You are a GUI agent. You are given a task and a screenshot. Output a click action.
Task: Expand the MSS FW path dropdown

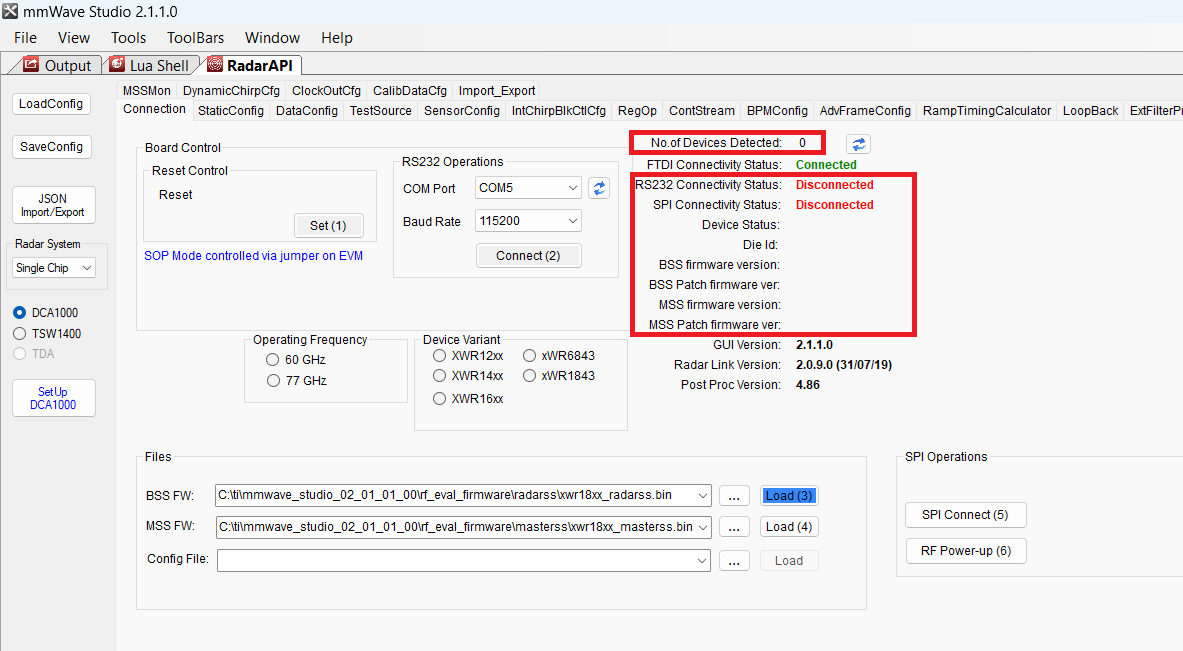(702, 527)
